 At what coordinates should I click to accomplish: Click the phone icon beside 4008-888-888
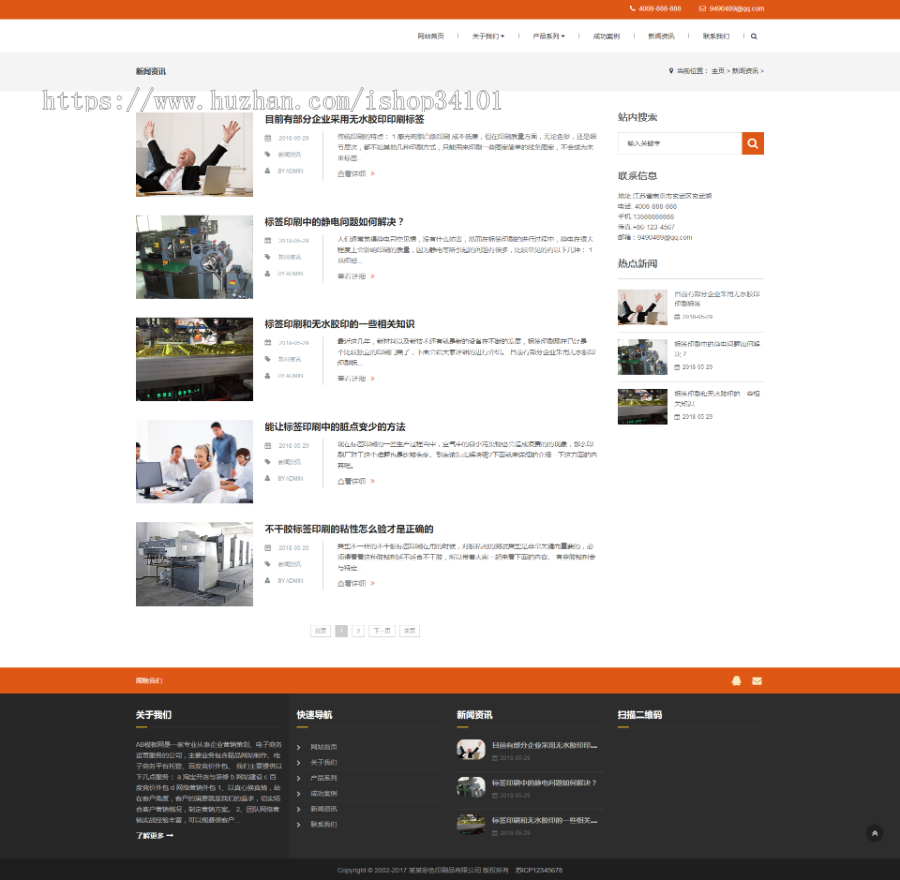[630, 9]
